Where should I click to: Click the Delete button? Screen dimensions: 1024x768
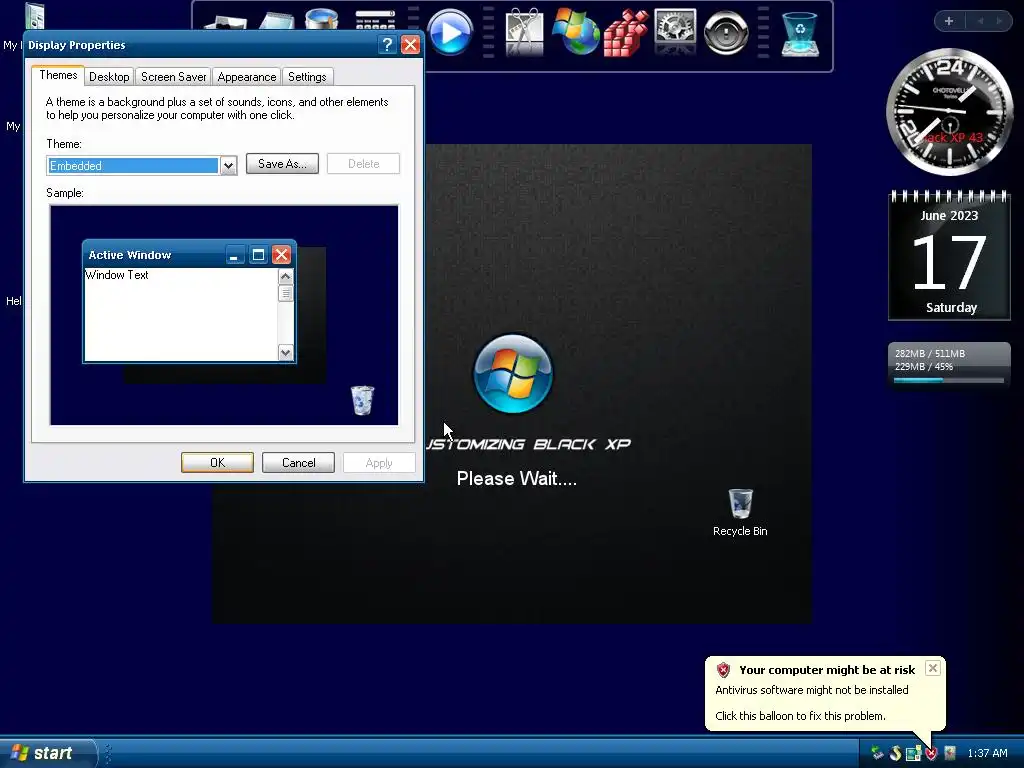363,164
